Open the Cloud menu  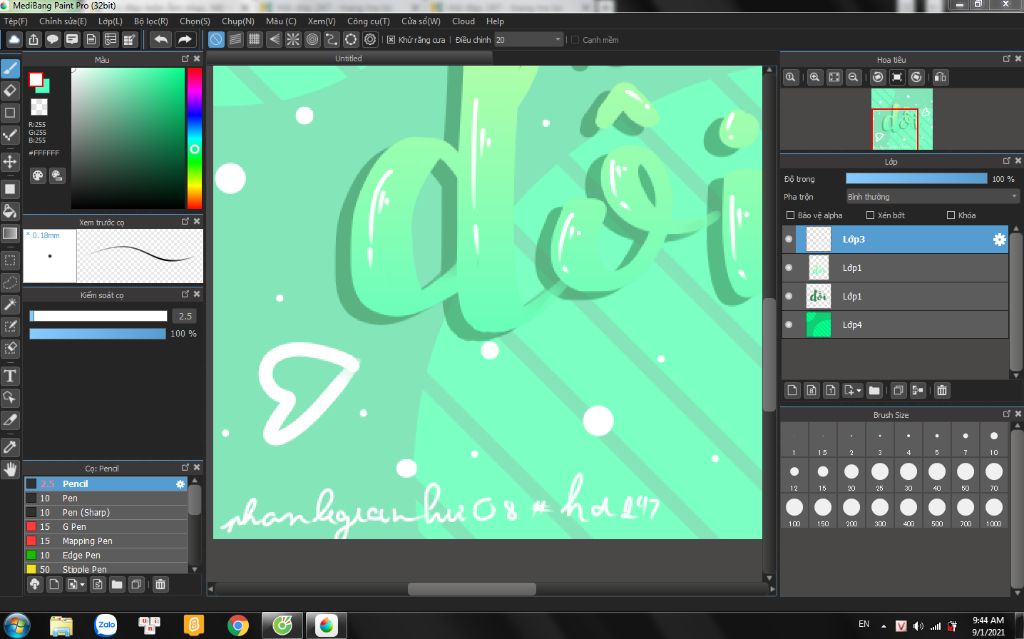464,22
